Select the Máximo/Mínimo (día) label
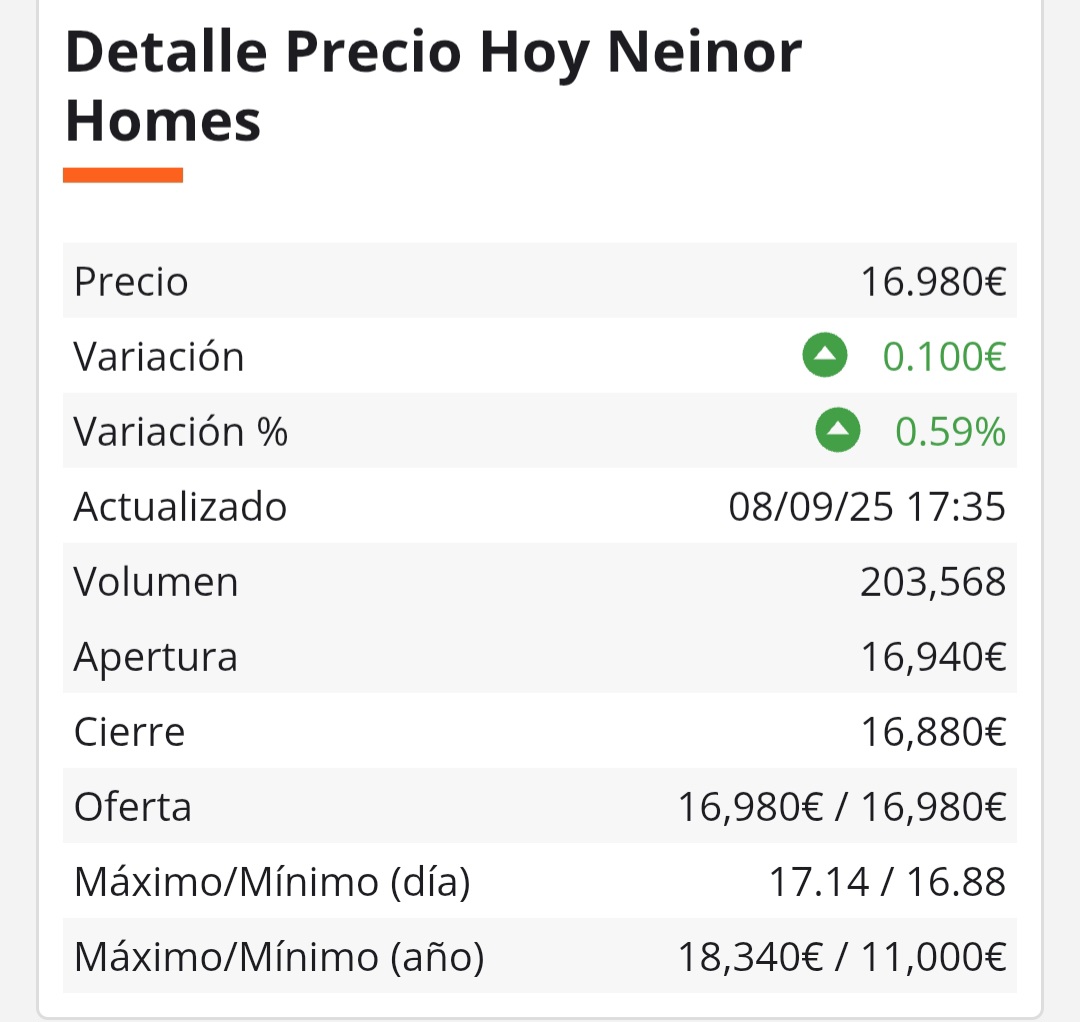The image size is (1080, 1022). [272, 882]
